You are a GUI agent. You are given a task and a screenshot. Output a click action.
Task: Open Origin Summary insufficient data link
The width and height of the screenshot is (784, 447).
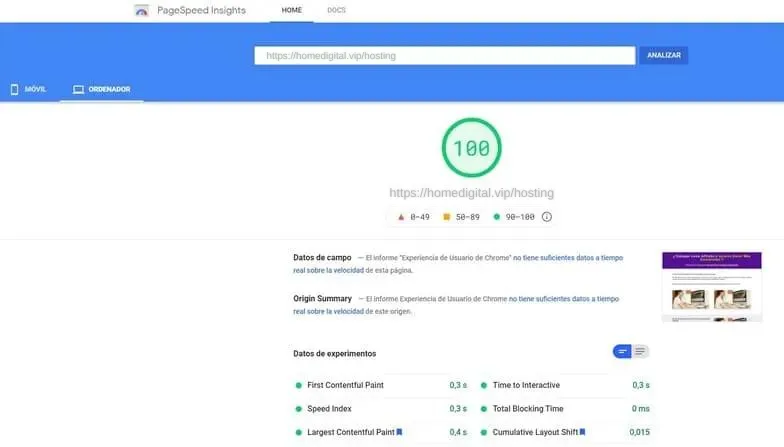(x=564, y=299)
